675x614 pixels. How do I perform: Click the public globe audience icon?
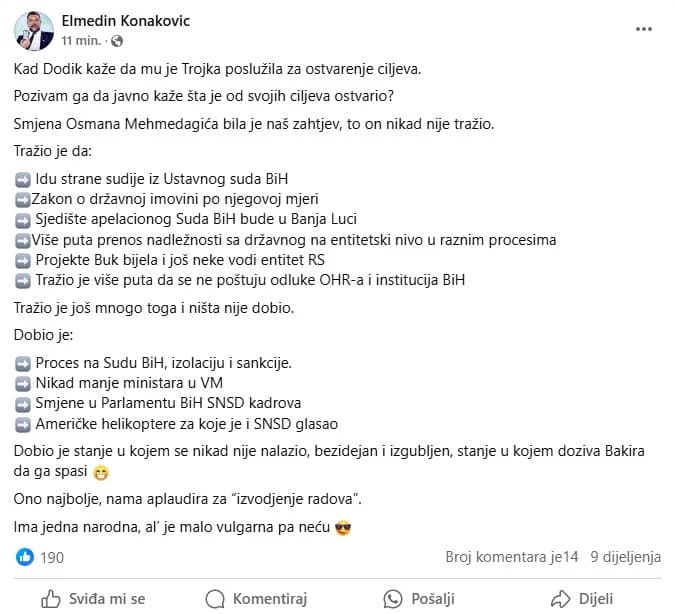[117, 41]
